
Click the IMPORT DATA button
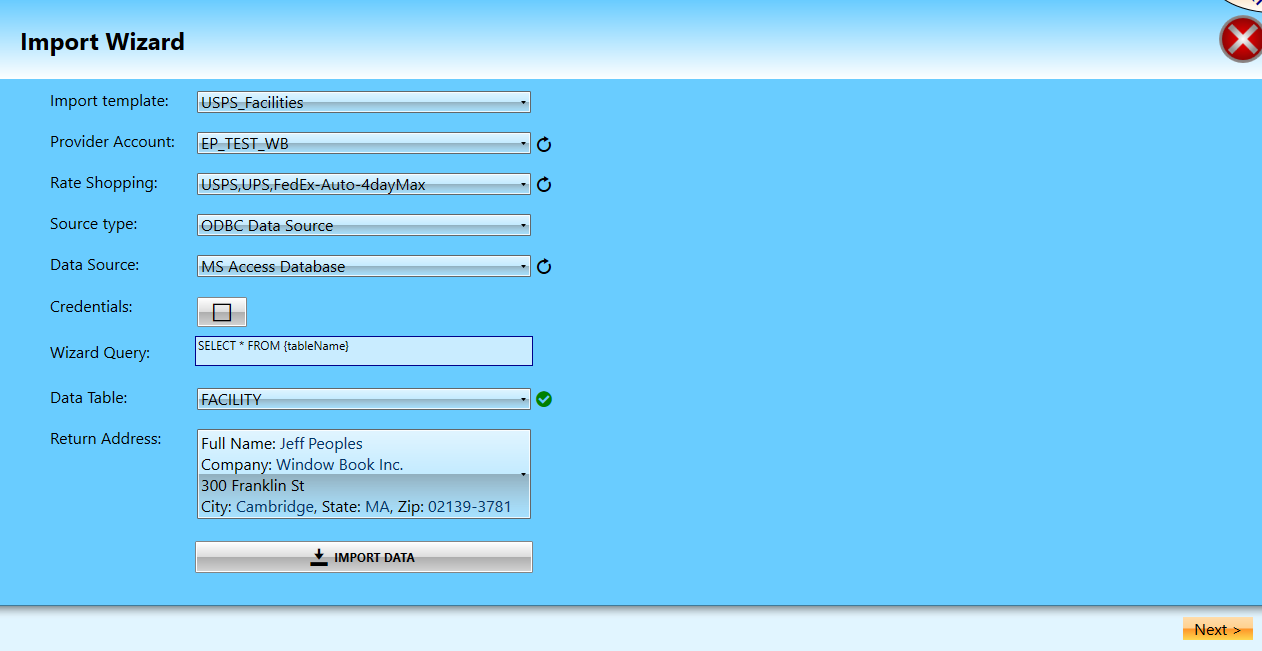(x=364, y=557)
